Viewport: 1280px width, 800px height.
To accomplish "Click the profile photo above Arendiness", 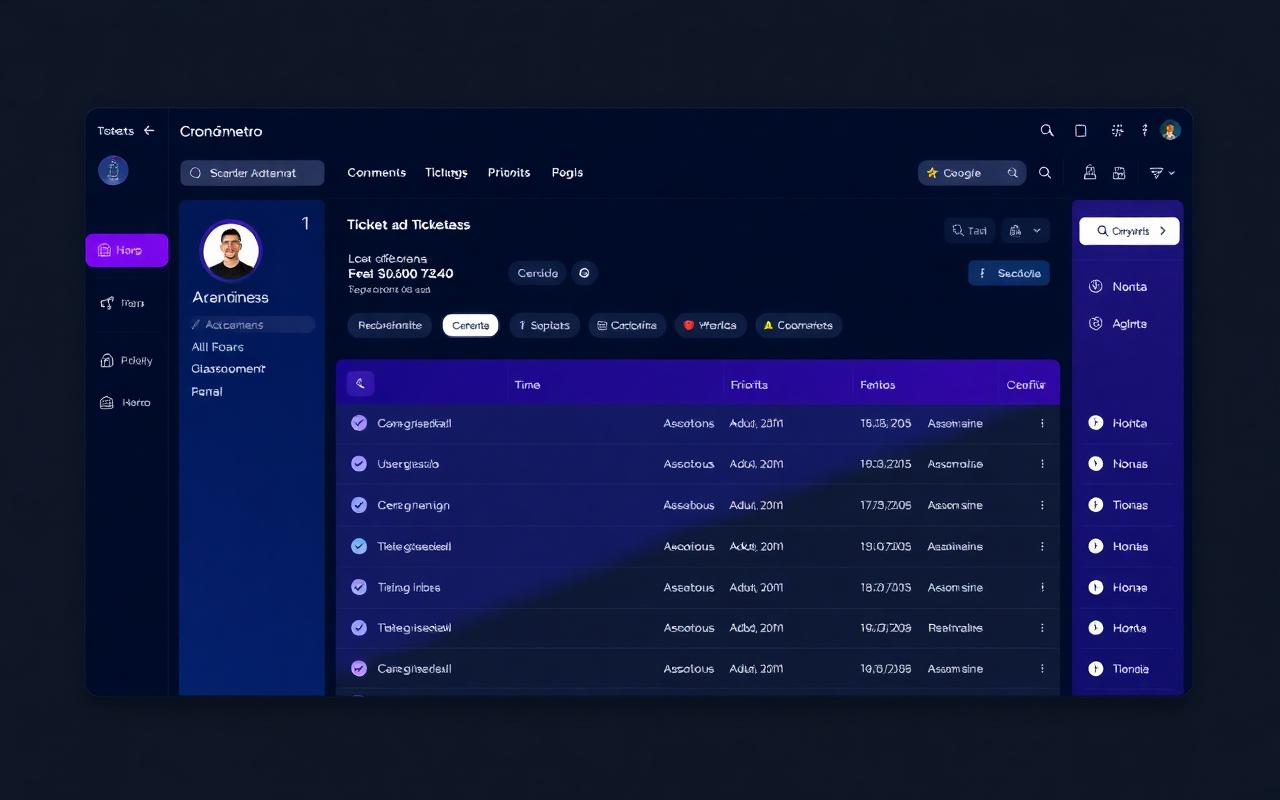I will (231, 251).
